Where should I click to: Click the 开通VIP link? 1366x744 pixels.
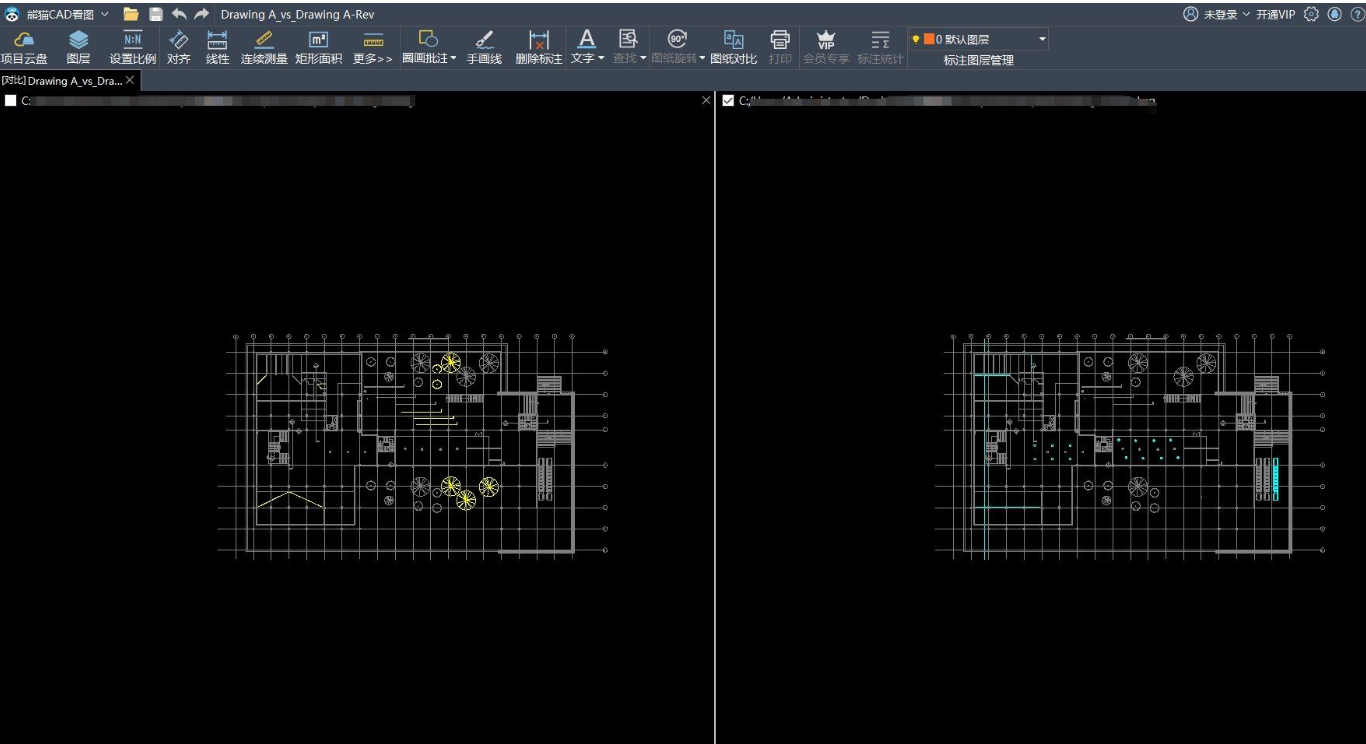pos(1275,14)
